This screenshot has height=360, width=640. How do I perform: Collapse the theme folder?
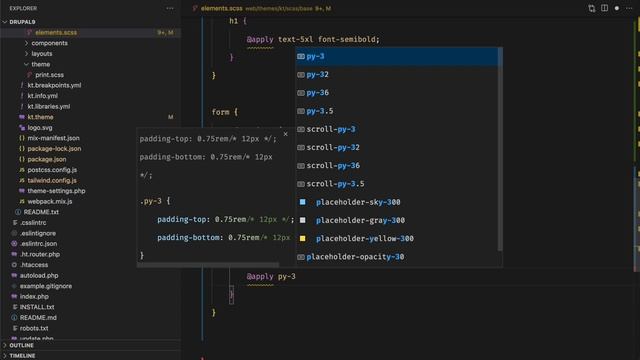(x=40, y=64)
